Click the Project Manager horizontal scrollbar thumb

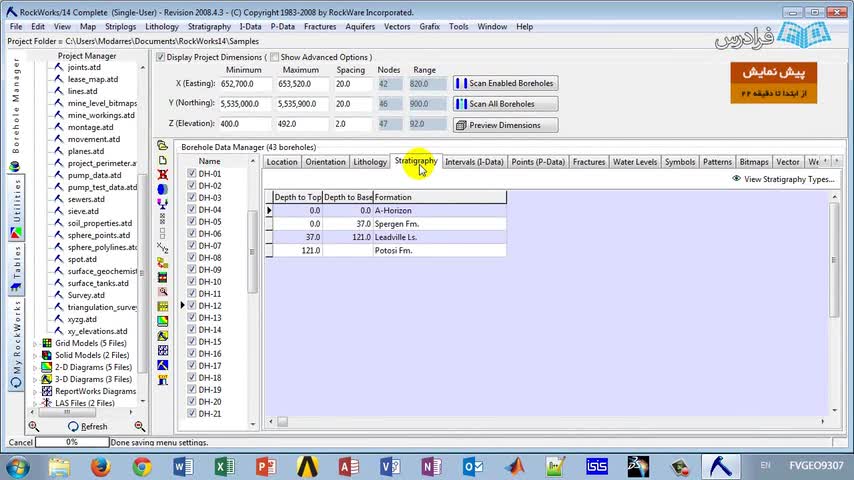tap(67, 412)
